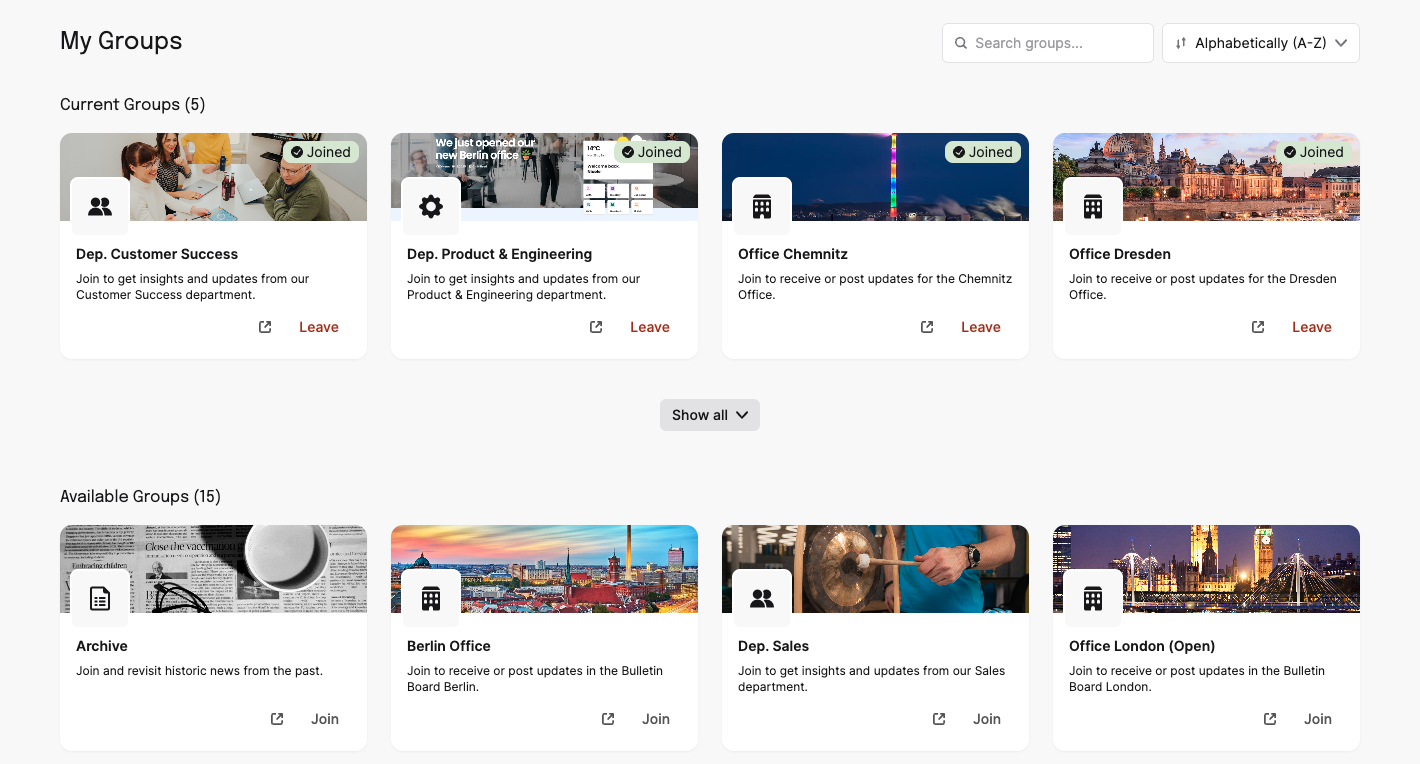Viewport: 1420px width, 764px height.
Task: Leave the Office Dresden group
Action: pos(1312,327)
